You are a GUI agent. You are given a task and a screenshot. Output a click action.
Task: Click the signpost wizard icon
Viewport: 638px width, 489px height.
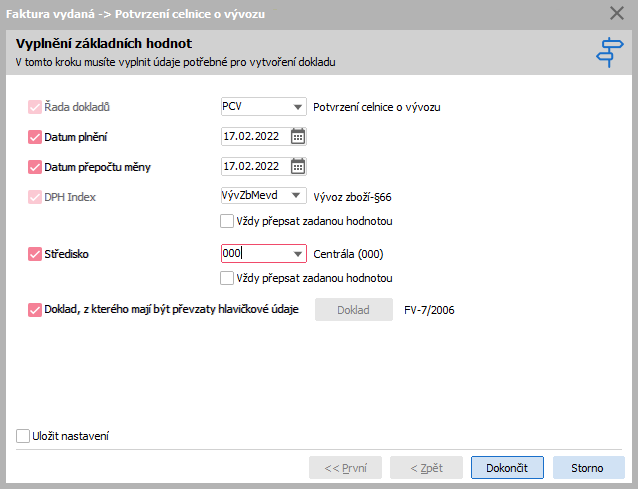[608, 52]
